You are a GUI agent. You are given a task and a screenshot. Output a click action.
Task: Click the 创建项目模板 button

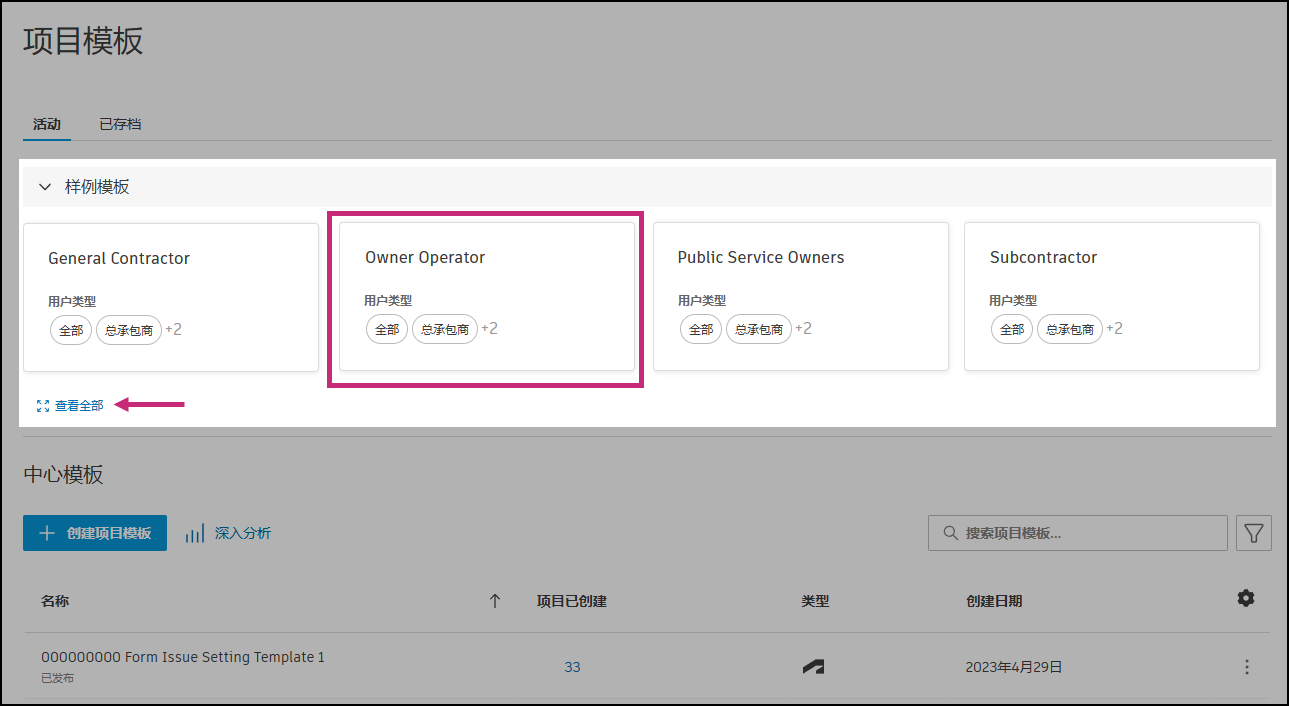click(x=95, y=533)
